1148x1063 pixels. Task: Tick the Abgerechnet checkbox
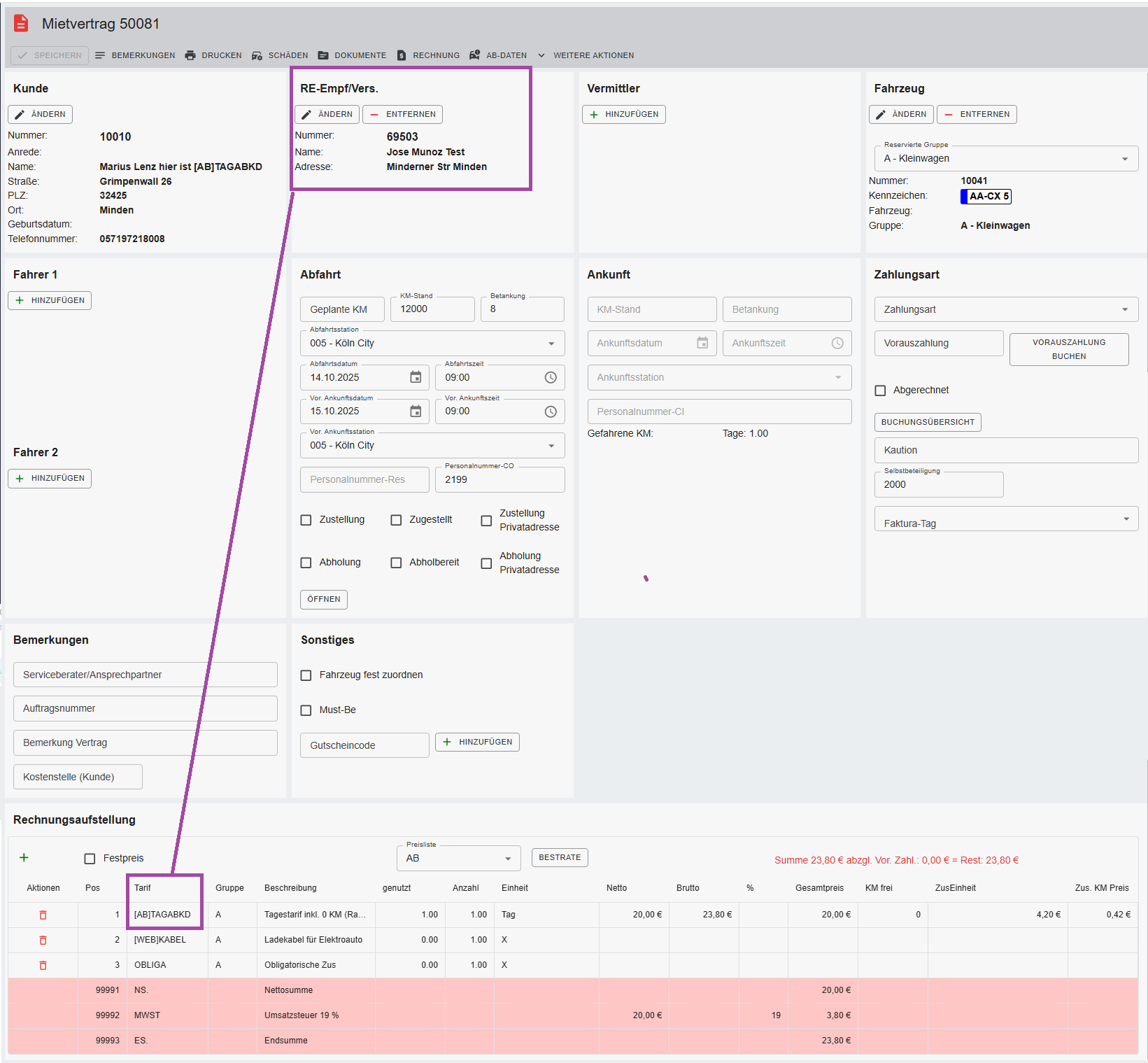tap(881, 390)
